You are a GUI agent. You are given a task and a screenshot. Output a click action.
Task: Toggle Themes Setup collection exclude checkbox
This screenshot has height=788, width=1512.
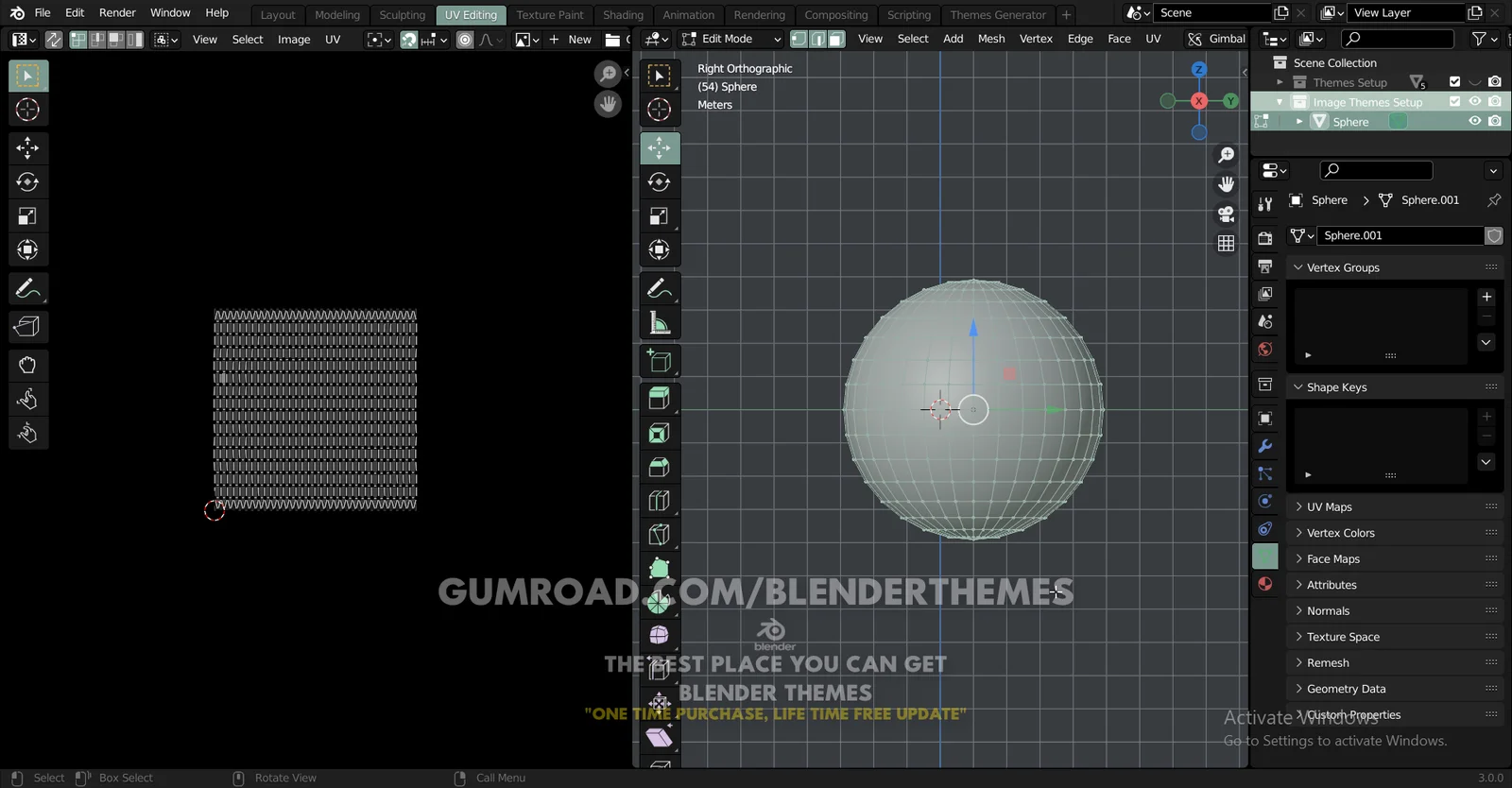point(1454,82)
